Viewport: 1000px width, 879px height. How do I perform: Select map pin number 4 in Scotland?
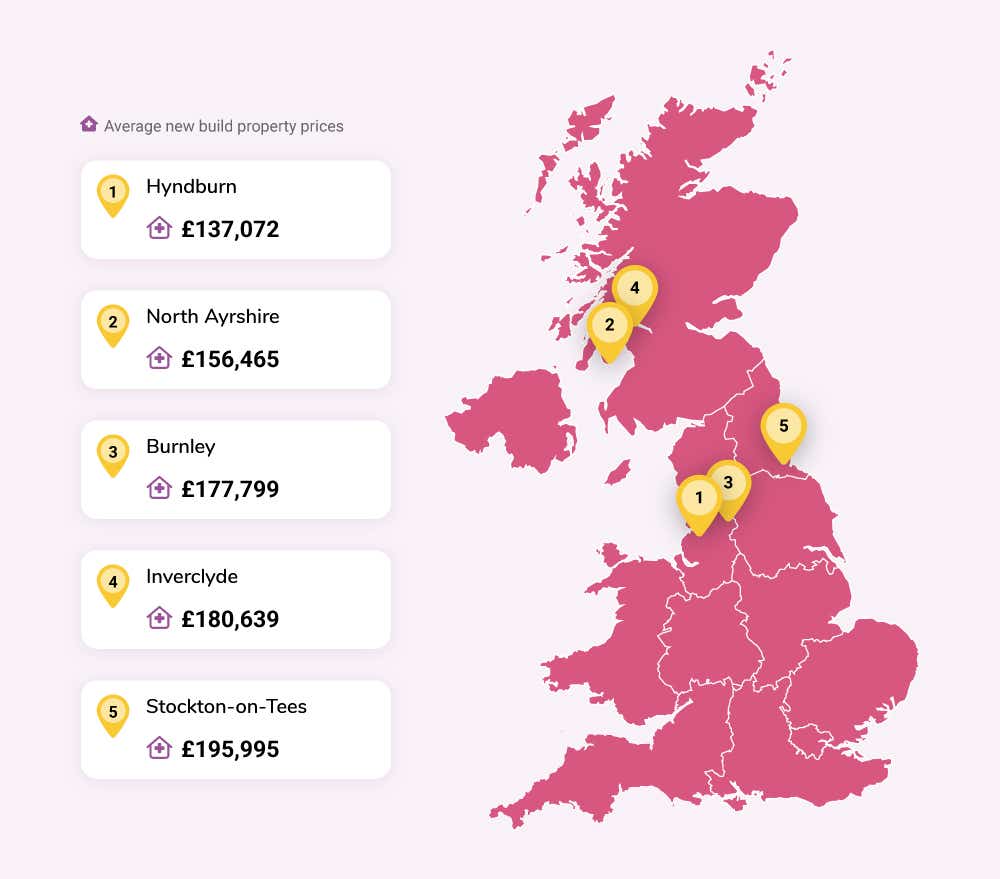coord(635,293)
